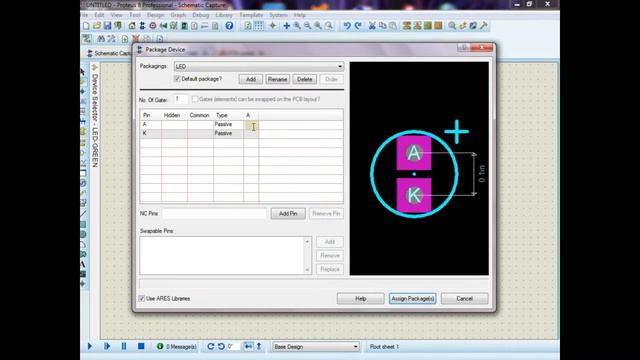This screenshot has height=360, width=640.
Task: Toggle the 'Use ARES Libraries' checkbox
Action: click(142, 298)
